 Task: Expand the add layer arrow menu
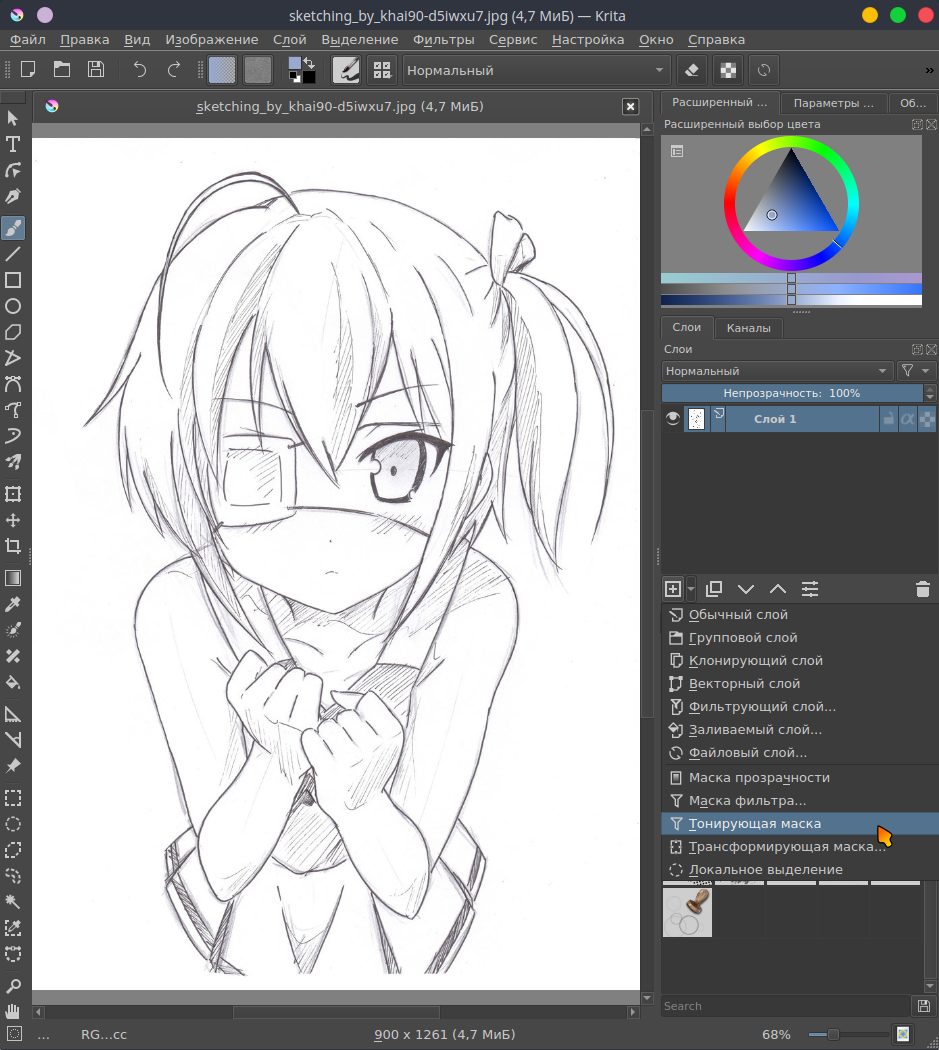tap(691, 589)
